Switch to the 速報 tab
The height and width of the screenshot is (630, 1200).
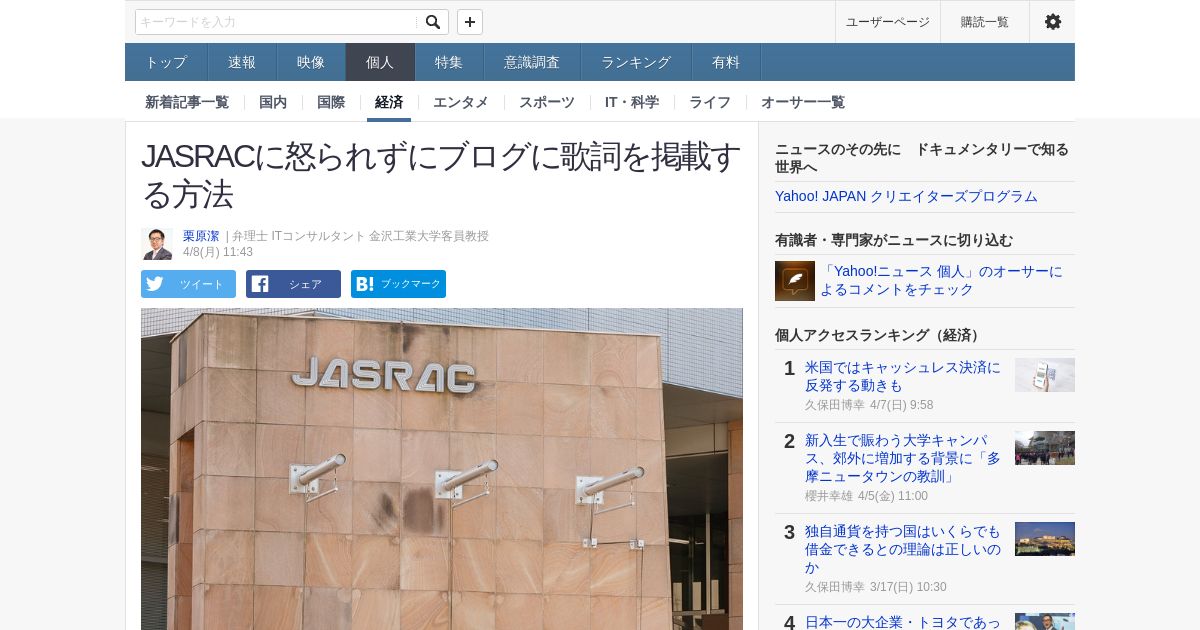(x=242, y=62)
